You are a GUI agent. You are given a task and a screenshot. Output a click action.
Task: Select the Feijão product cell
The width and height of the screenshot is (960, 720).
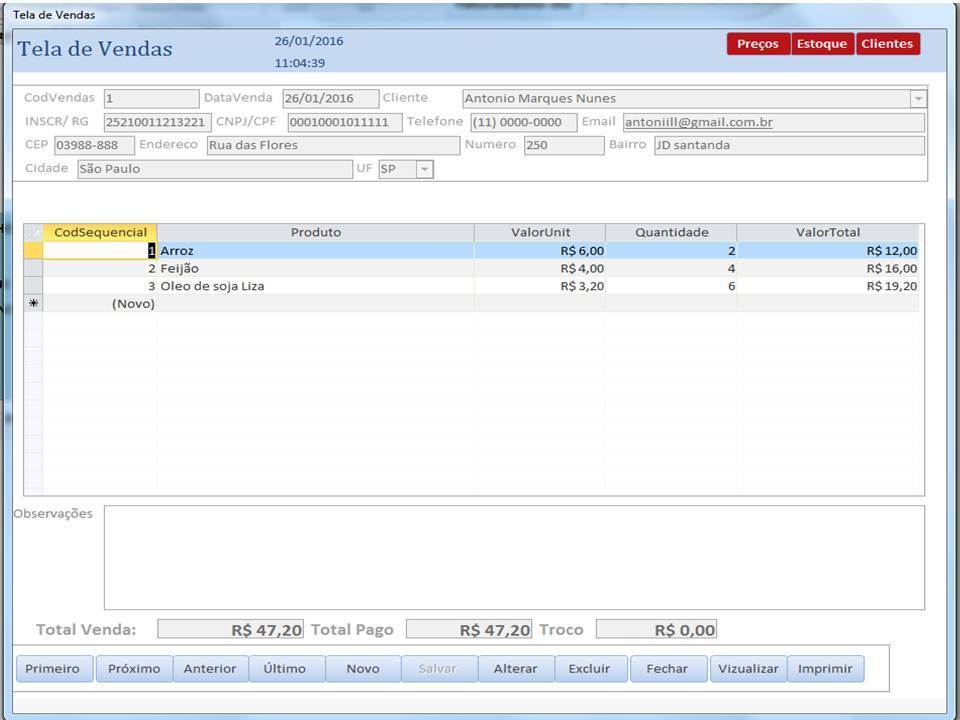pyautogui.click(x=315, y=268)
